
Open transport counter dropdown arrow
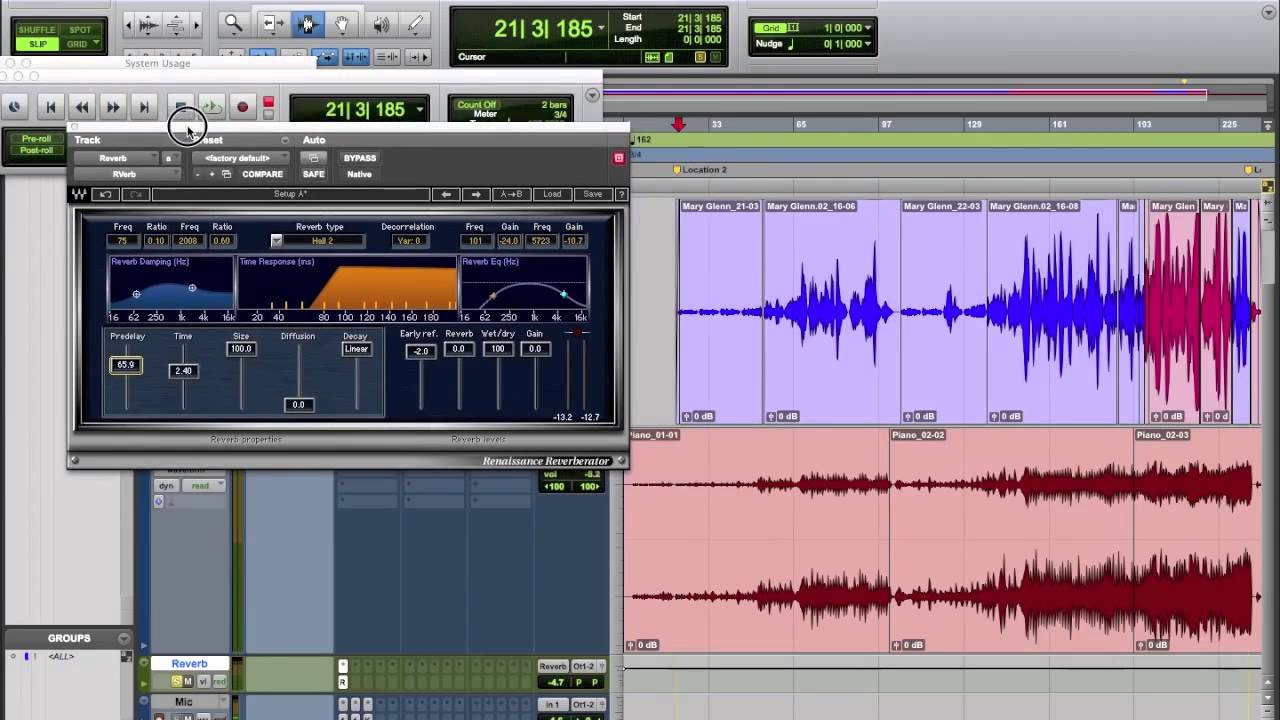[420, 109]
